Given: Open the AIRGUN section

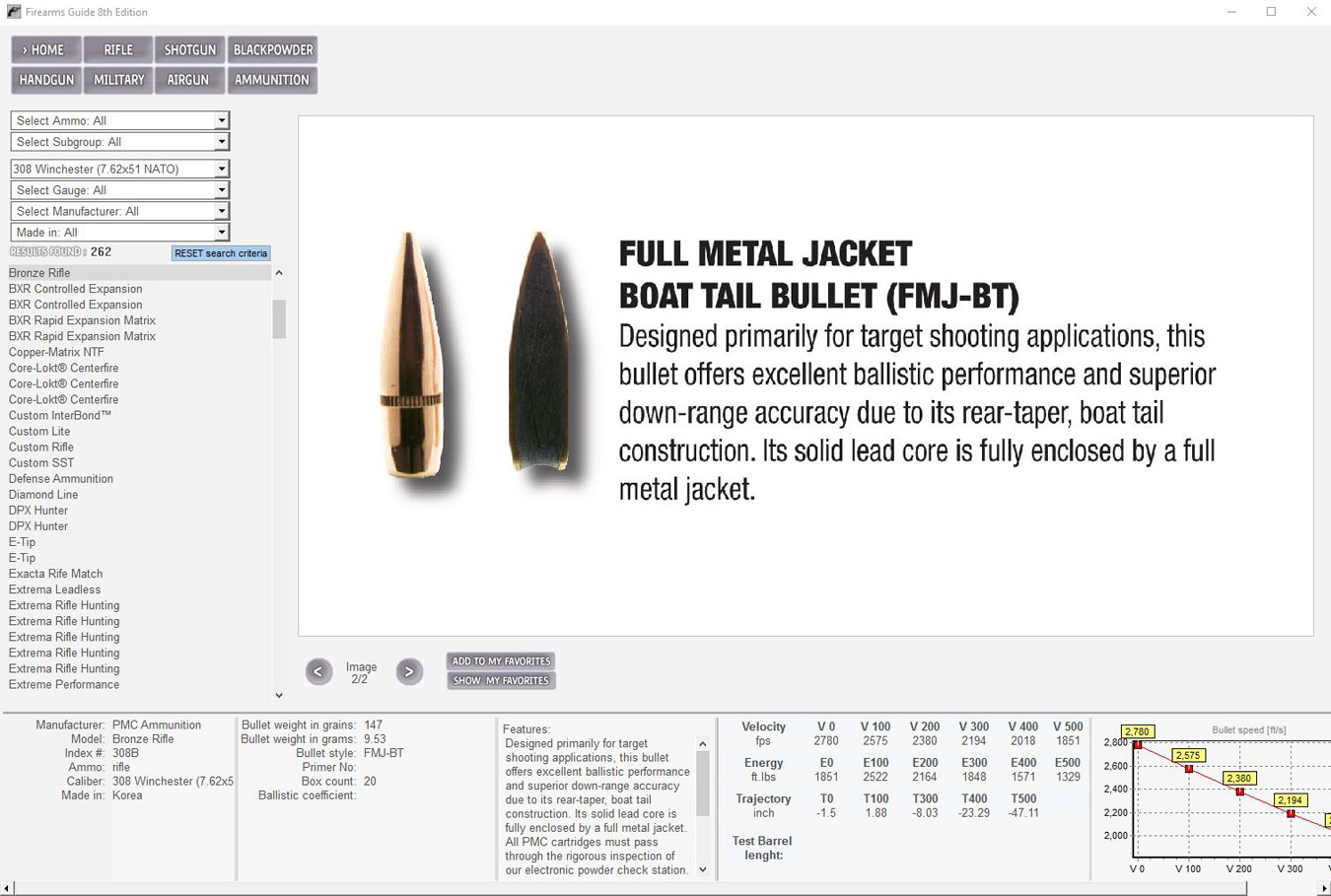Looking at the screenshot, I should (x=187, y=80).
